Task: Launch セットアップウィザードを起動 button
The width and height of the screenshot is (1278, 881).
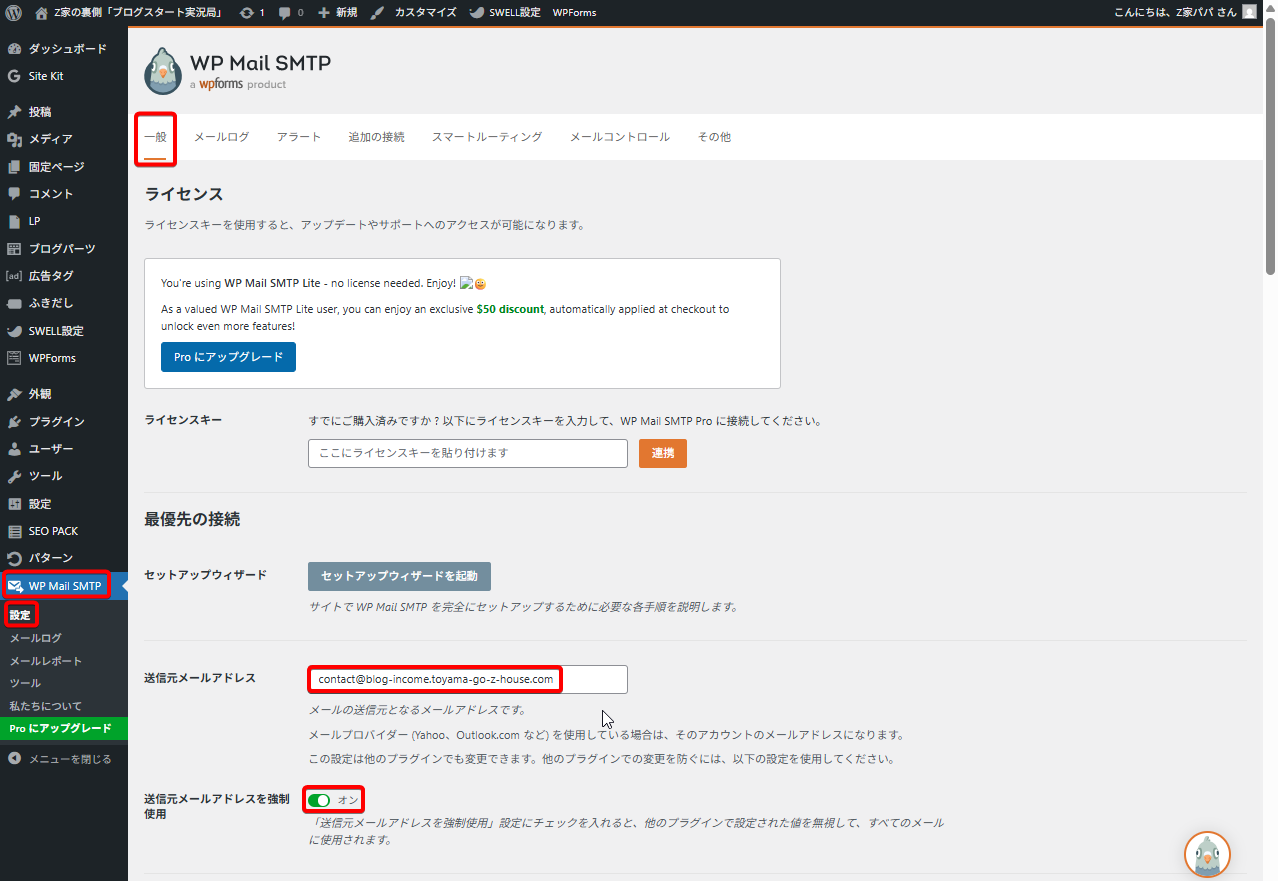Action: coord(399,576)
